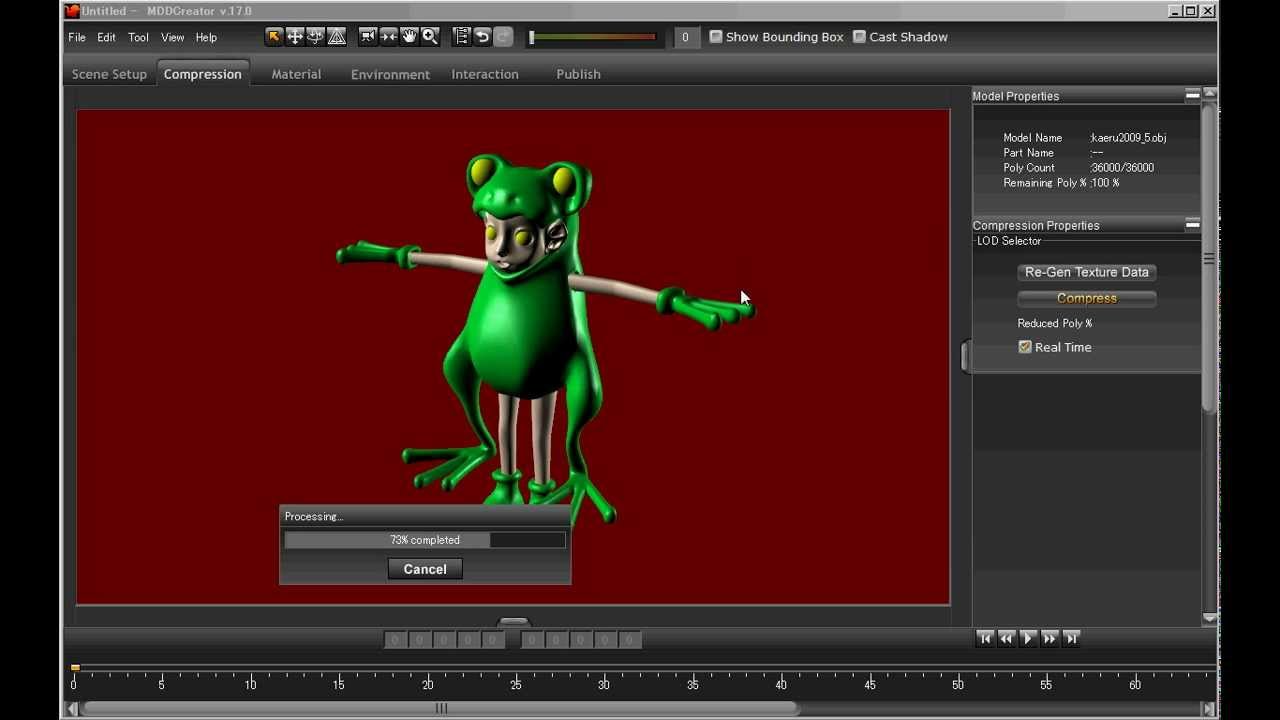Click the model name kaeru2009_5.obj

pos(1129,138)
